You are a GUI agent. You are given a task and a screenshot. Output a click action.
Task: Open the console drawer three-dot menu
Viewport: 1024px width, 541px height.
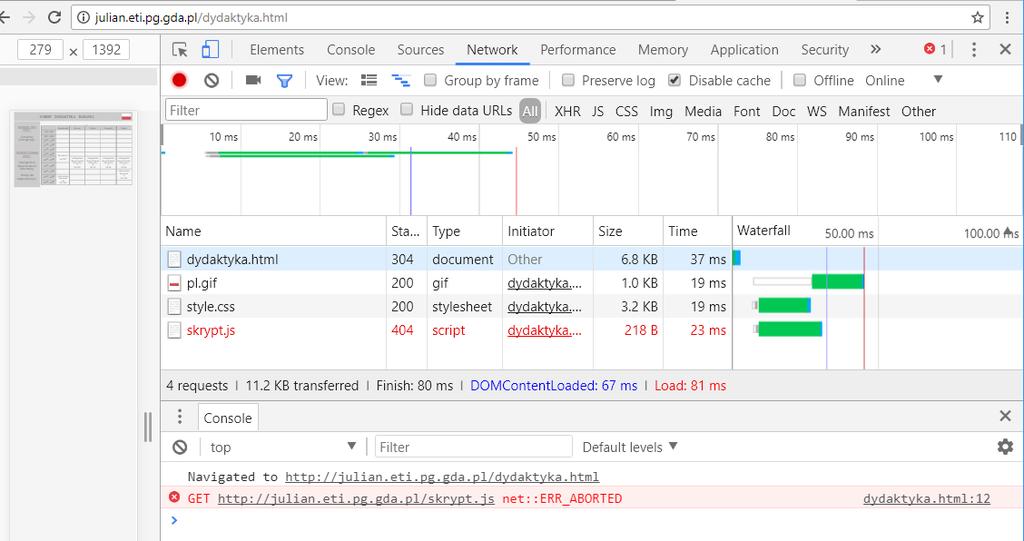pos(180,417)
